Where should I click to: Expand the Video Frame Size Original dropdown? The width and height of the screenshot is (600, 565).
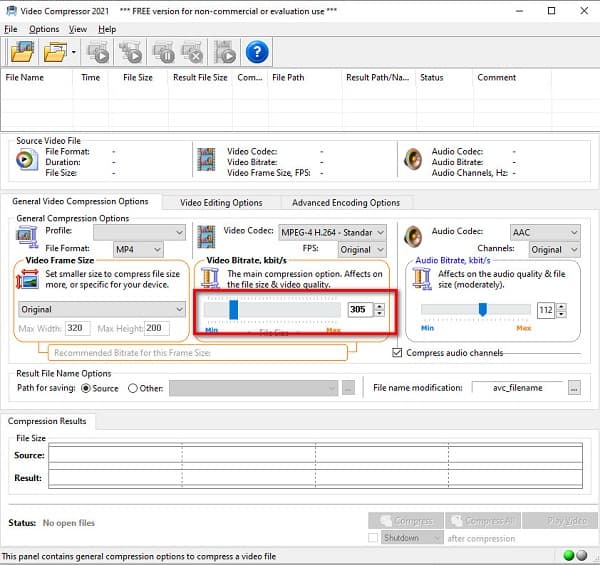pos(102,309)
